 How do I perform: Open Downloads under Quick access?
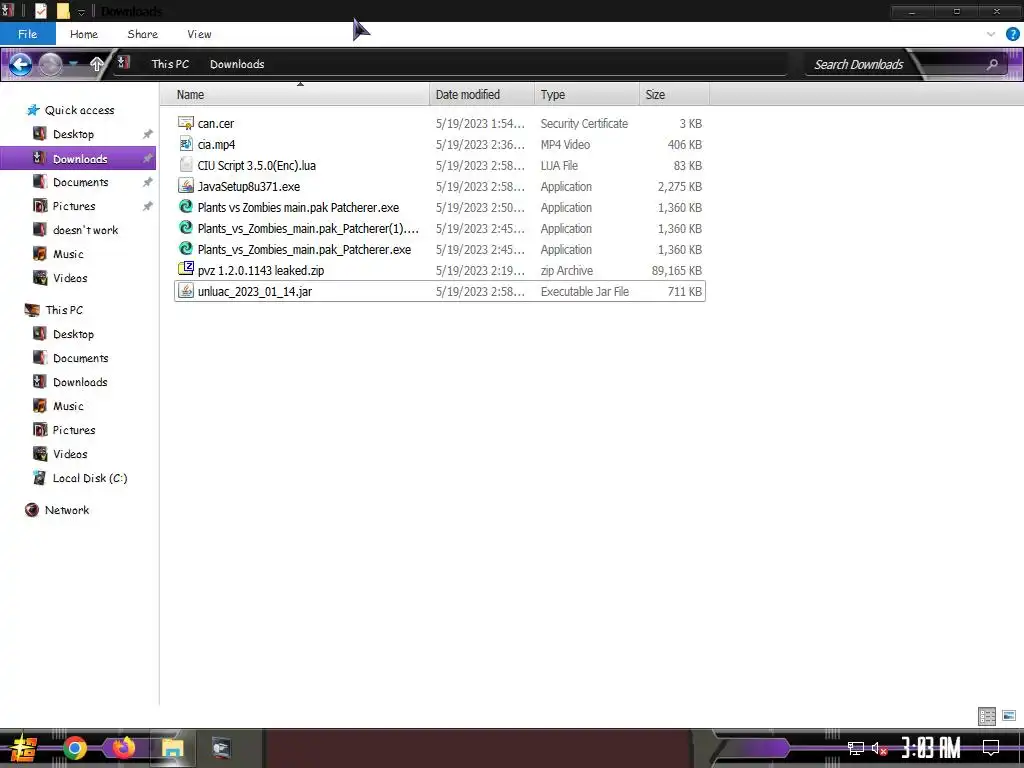[80, 159]
